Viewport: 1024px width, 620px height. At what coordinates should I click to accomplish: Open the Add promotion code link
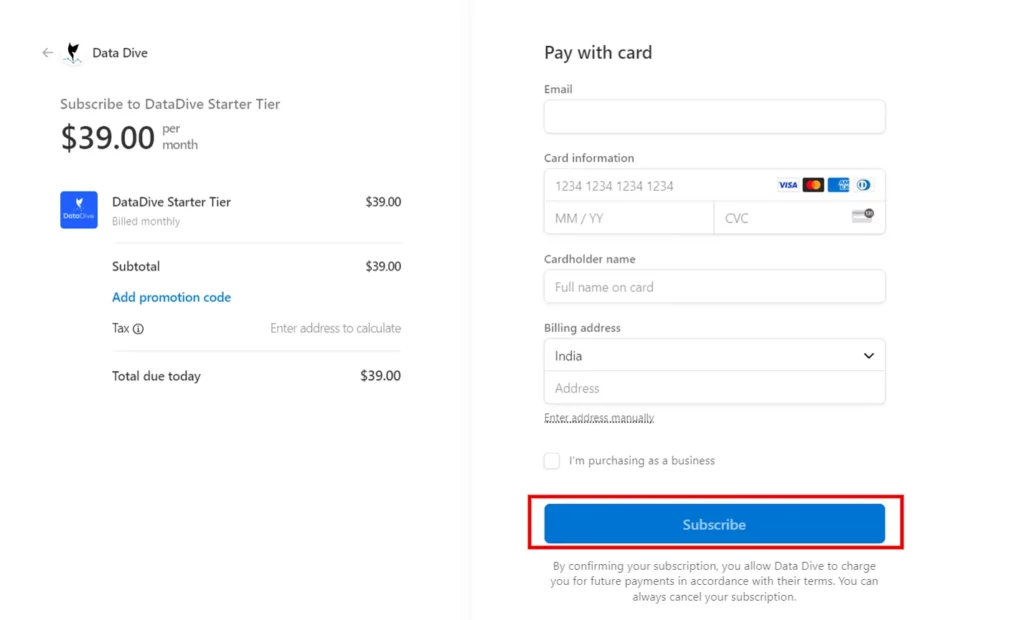point(171,297)
